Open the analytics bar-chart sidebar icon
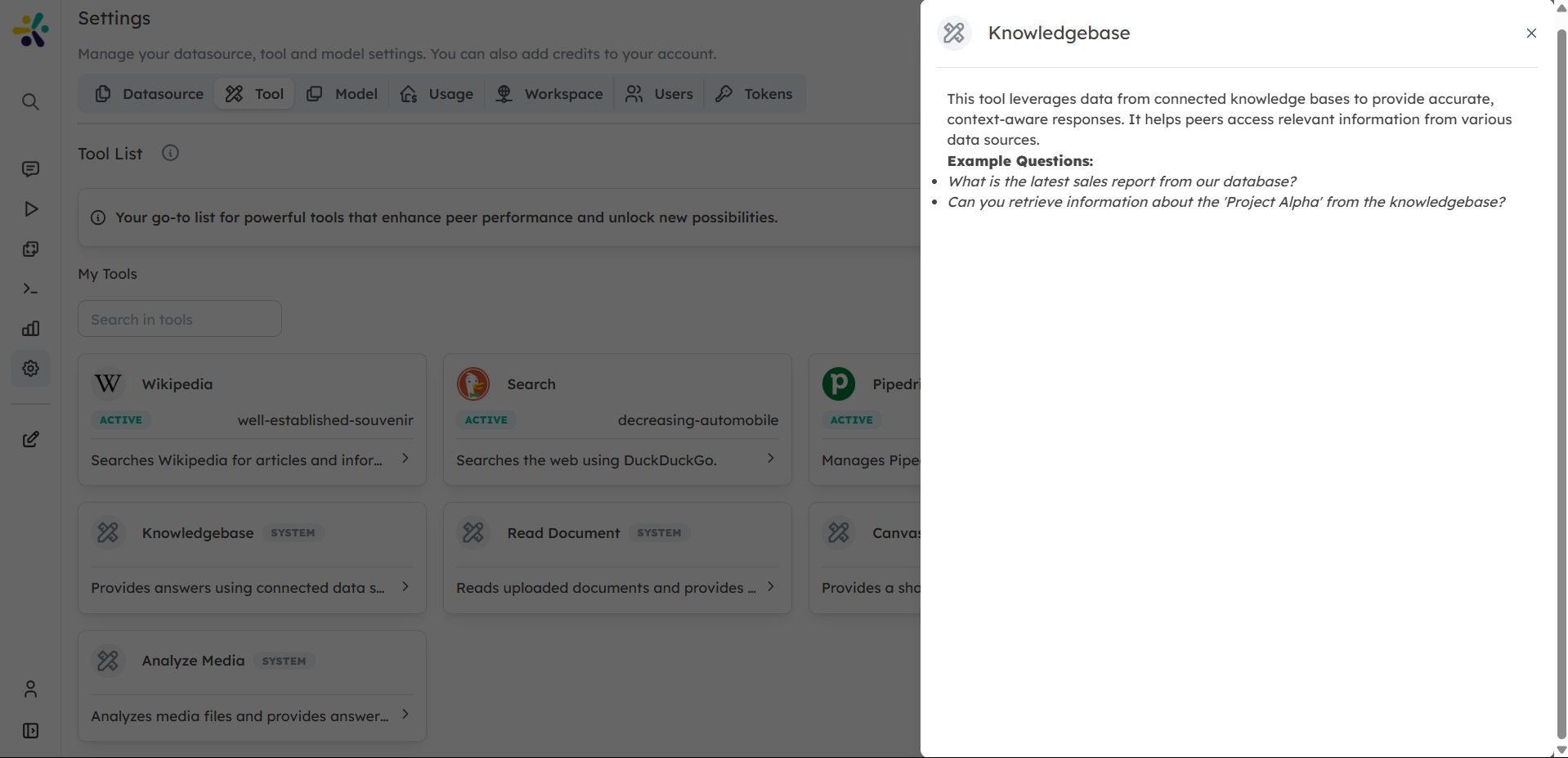The height and width of the screenshot is (758, 1568). (x=30, y=328)
